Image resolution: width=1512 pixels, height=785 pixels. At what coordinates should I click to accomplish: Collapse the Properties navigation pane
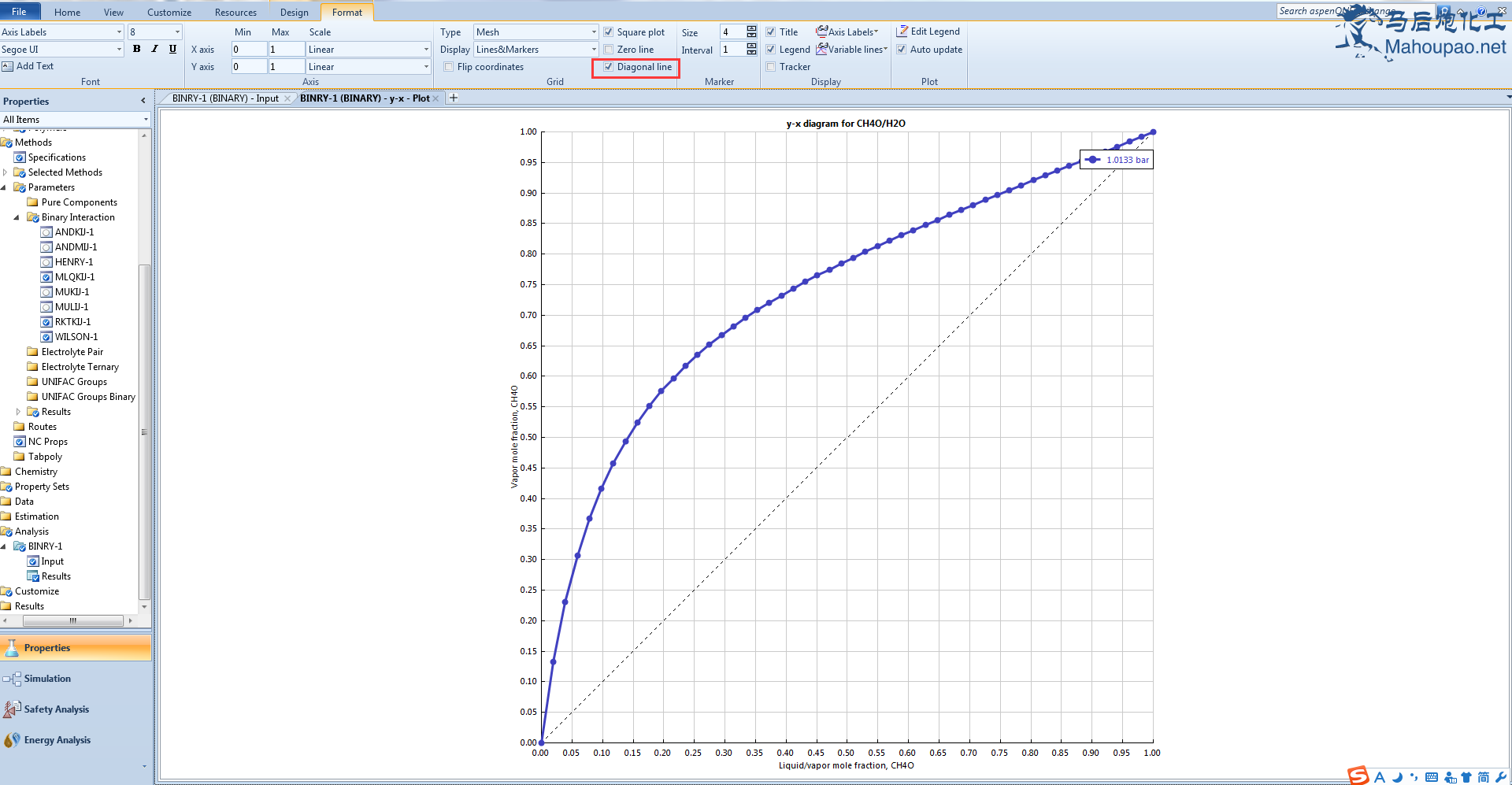143,101
